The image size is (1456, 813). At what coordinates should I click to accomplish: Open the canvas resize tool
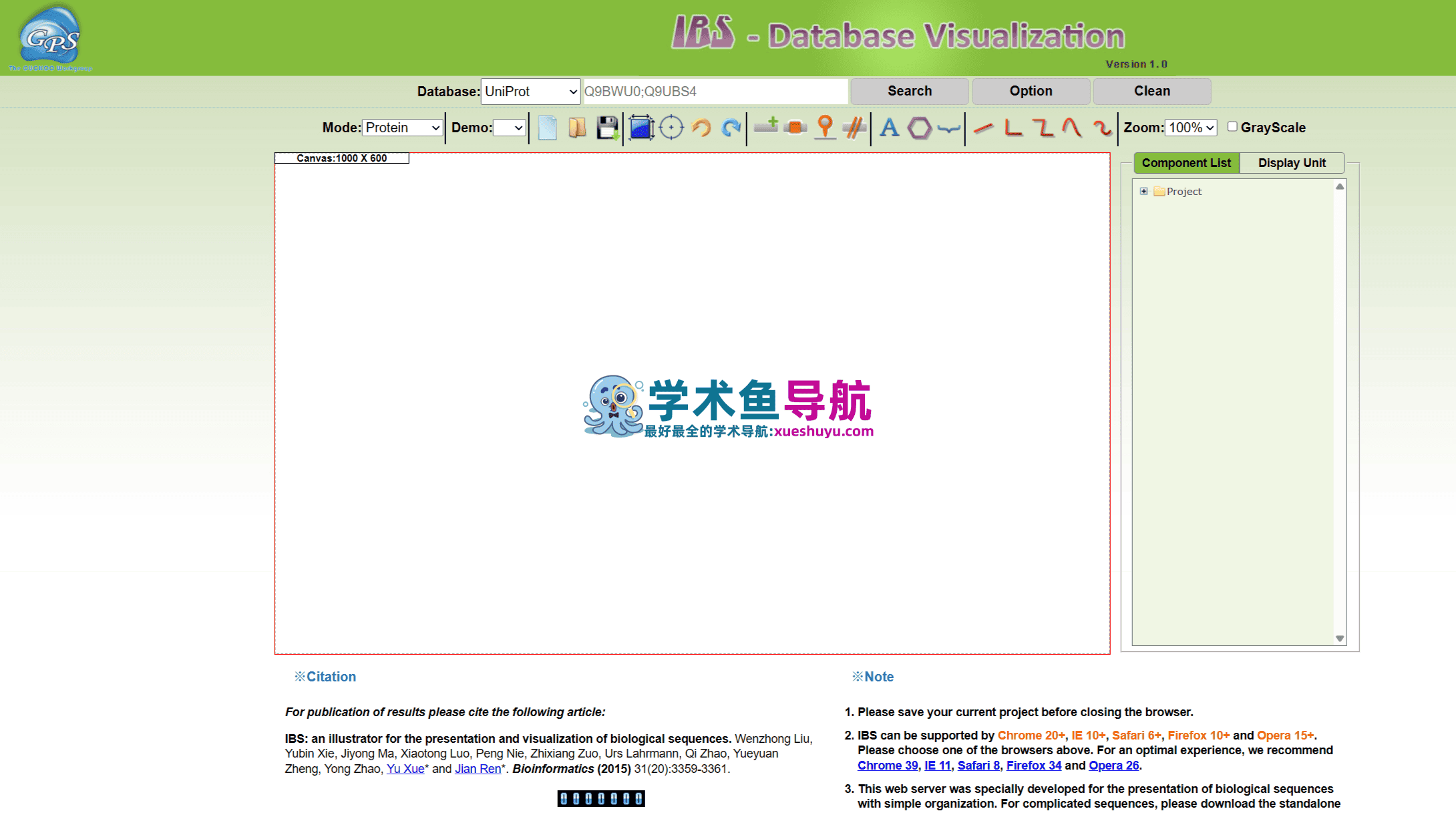pyautogui.click(x=641, y=128)
